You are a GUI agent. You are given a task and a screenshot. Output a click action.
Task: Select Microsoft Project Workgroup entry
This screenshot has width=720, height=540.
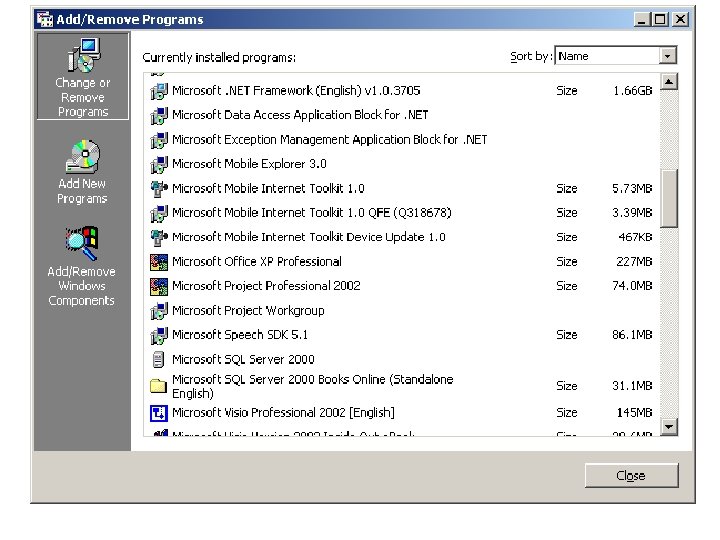pos(401,311)
